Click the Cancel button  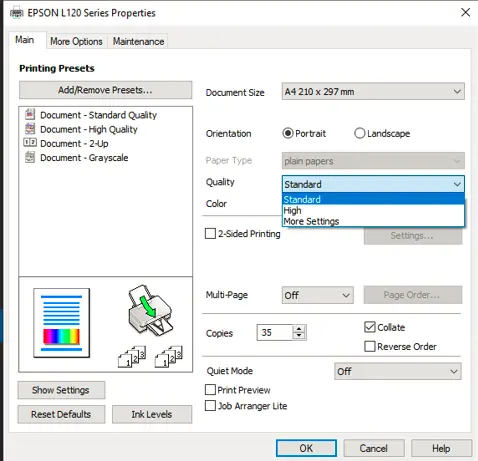coord(374,448)
